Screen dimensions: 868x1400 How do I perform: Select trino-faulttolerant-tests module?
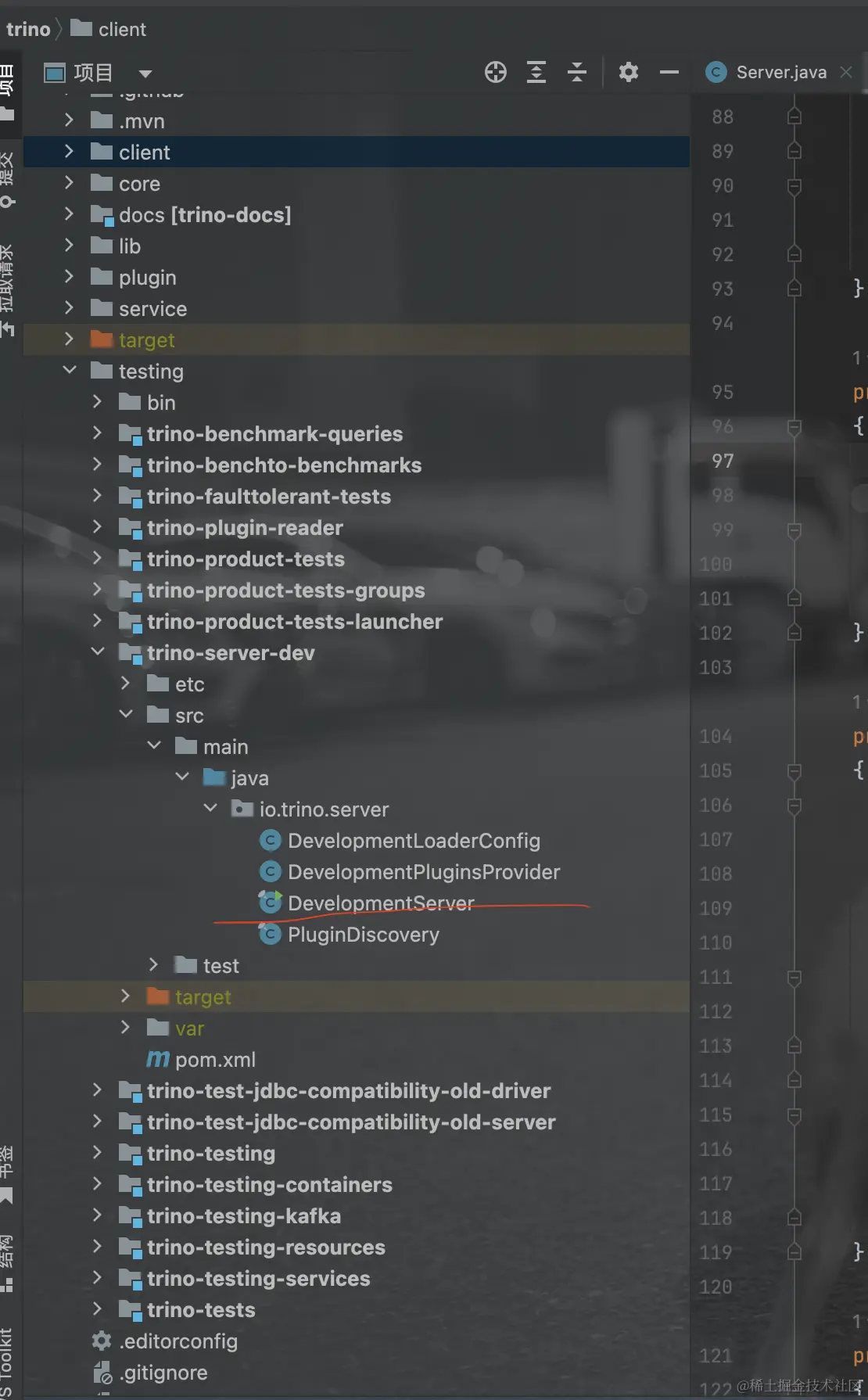269,497
